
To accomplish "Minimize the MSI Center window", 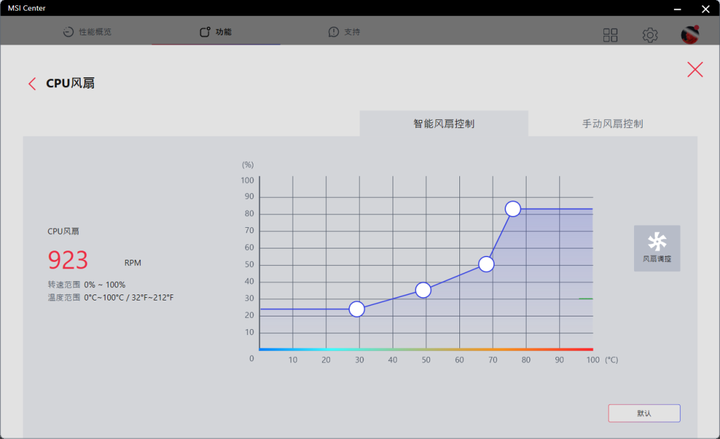I will pyautogui.click(x=677, y=9).
